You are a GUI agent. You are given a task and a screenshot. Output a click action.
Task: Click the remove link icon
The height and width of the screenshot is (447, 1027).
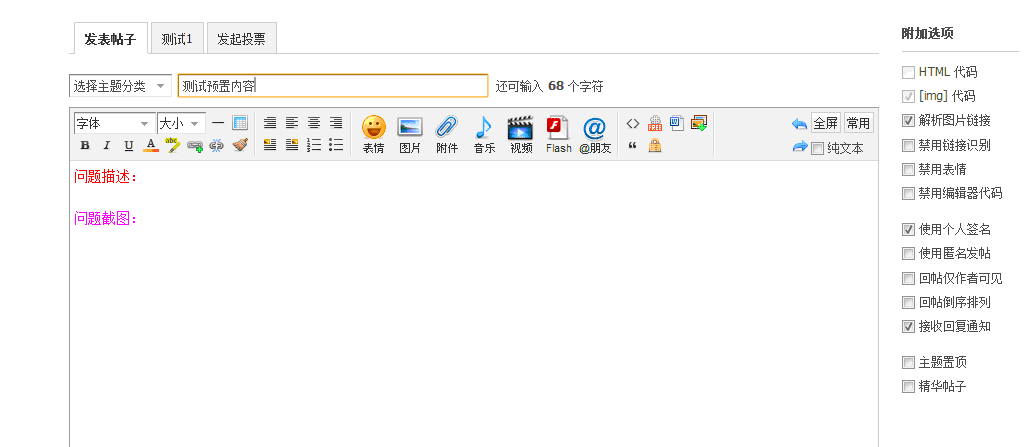[x=217, y=146]
